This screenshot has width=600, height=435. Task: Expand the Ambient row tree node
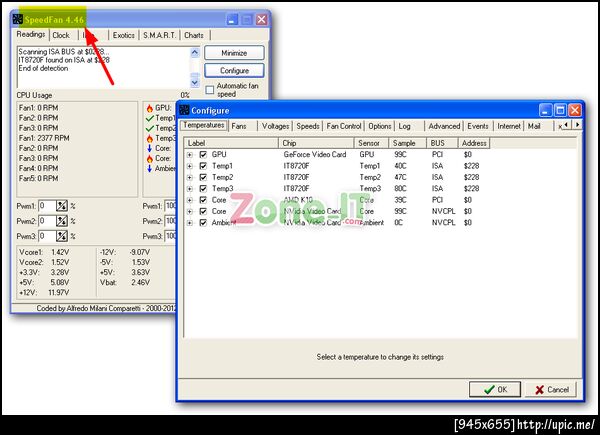[x=190, y=223]
